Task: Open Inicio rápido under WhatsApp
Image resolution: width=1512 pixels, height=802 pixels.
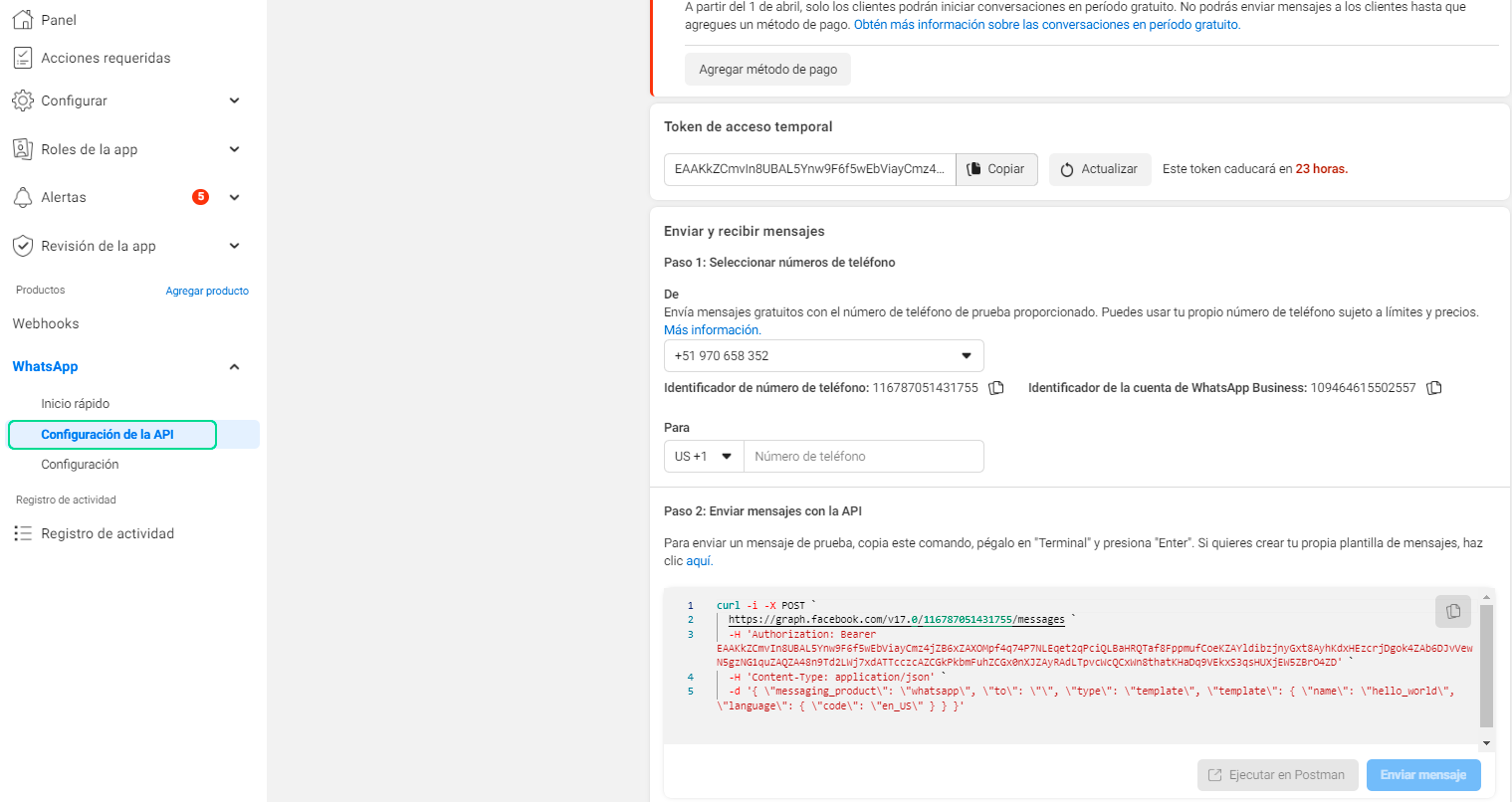Action: point(75,404)
